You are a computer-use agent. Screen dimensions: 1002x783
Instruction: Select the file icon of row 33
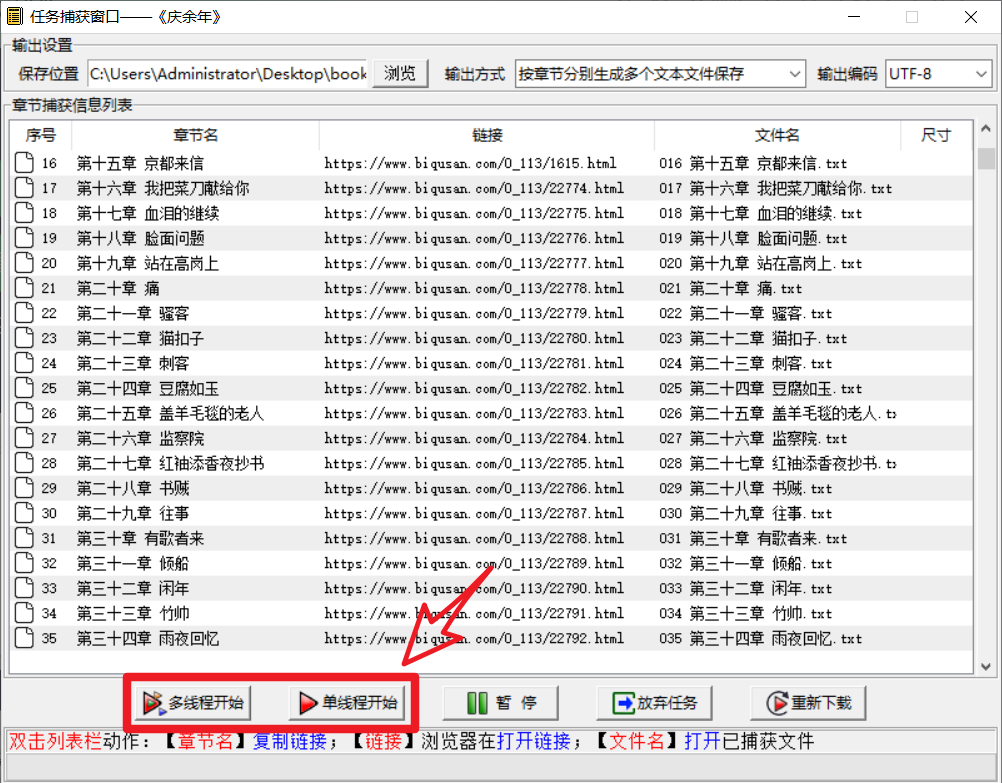point(24,588)
